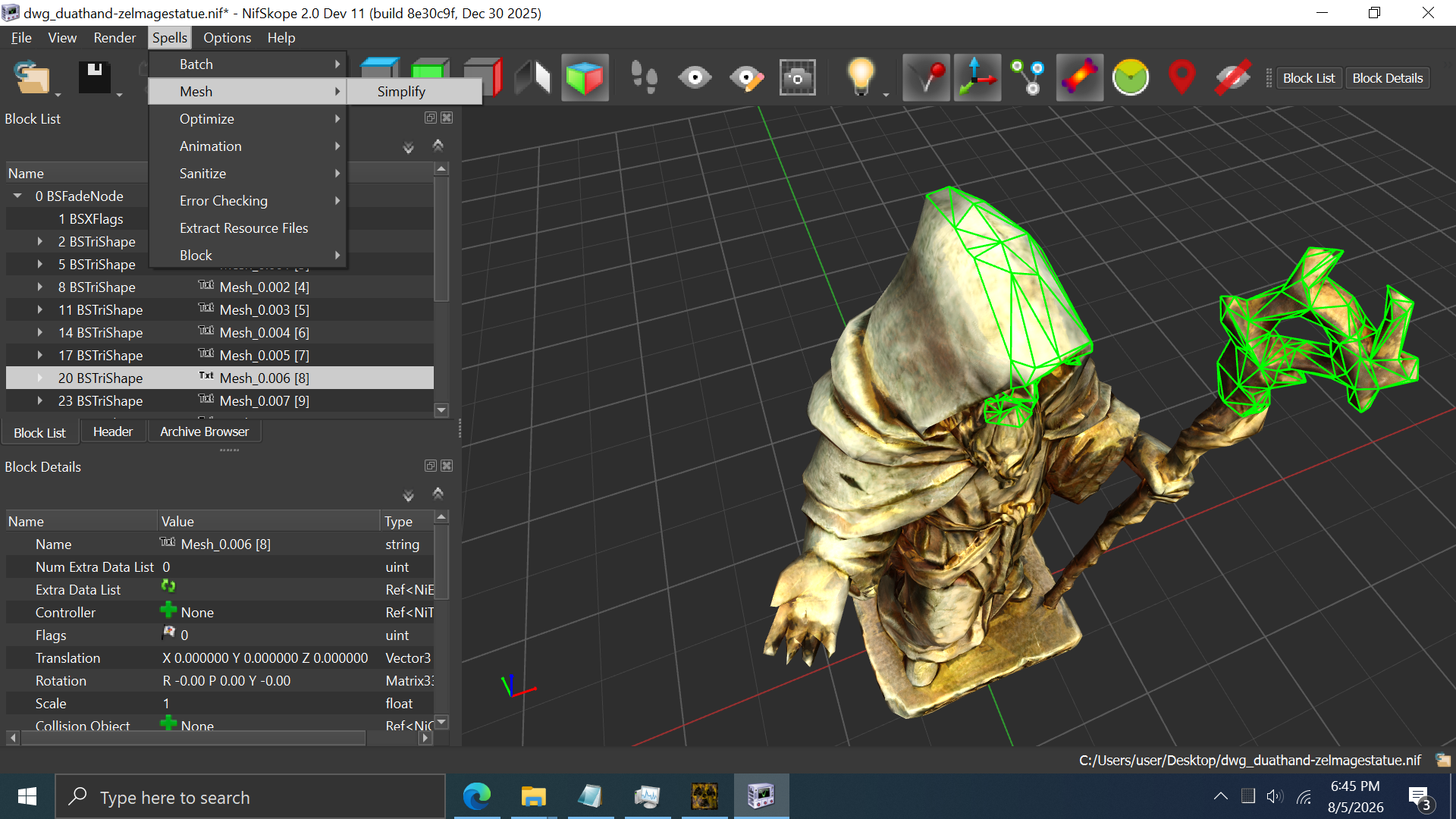Click the Block List toolbar button

click(1309, 78)
